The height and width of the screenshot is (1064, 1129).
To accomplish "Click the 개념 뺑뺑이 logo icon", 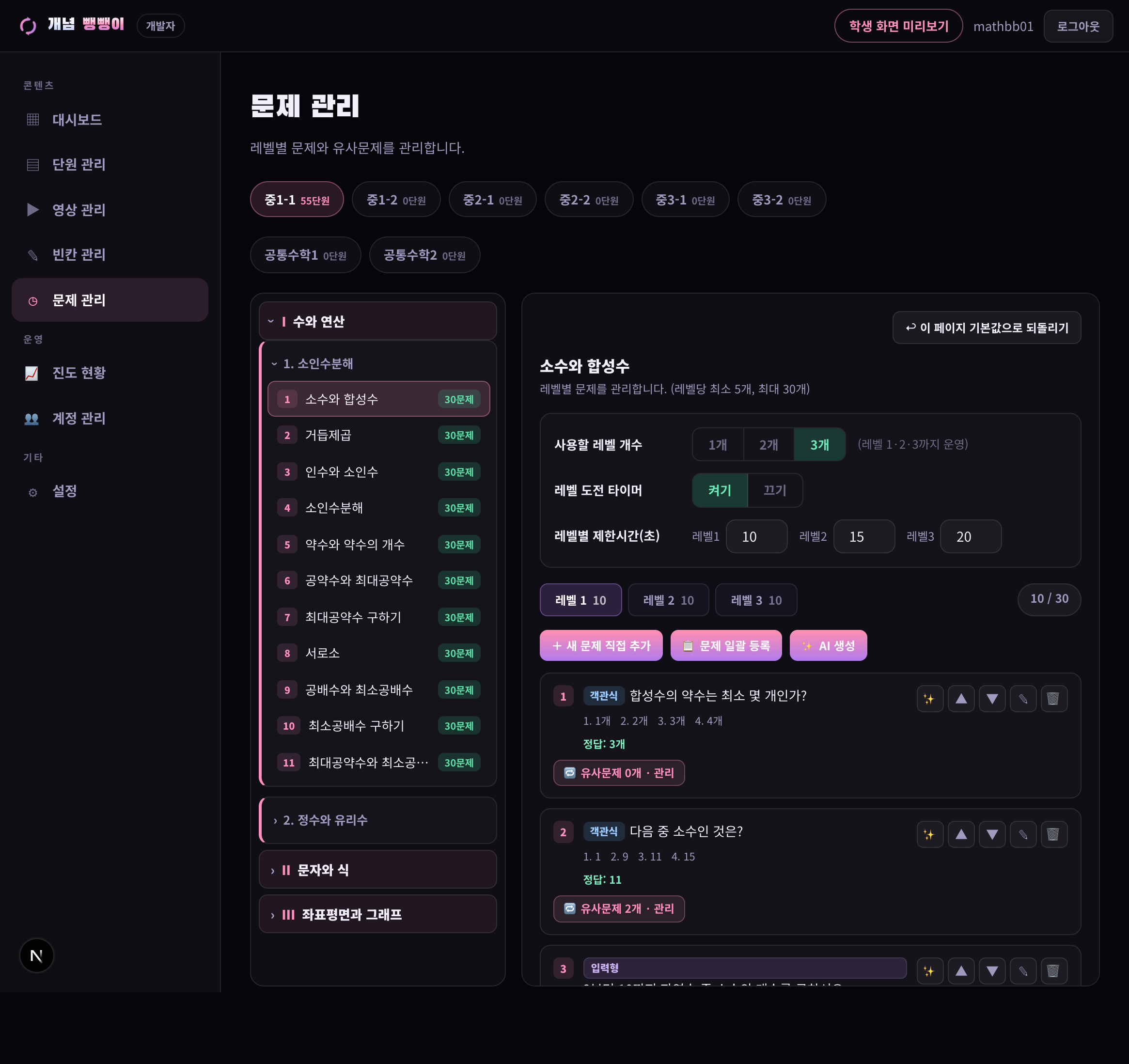I will coord(28,26).
